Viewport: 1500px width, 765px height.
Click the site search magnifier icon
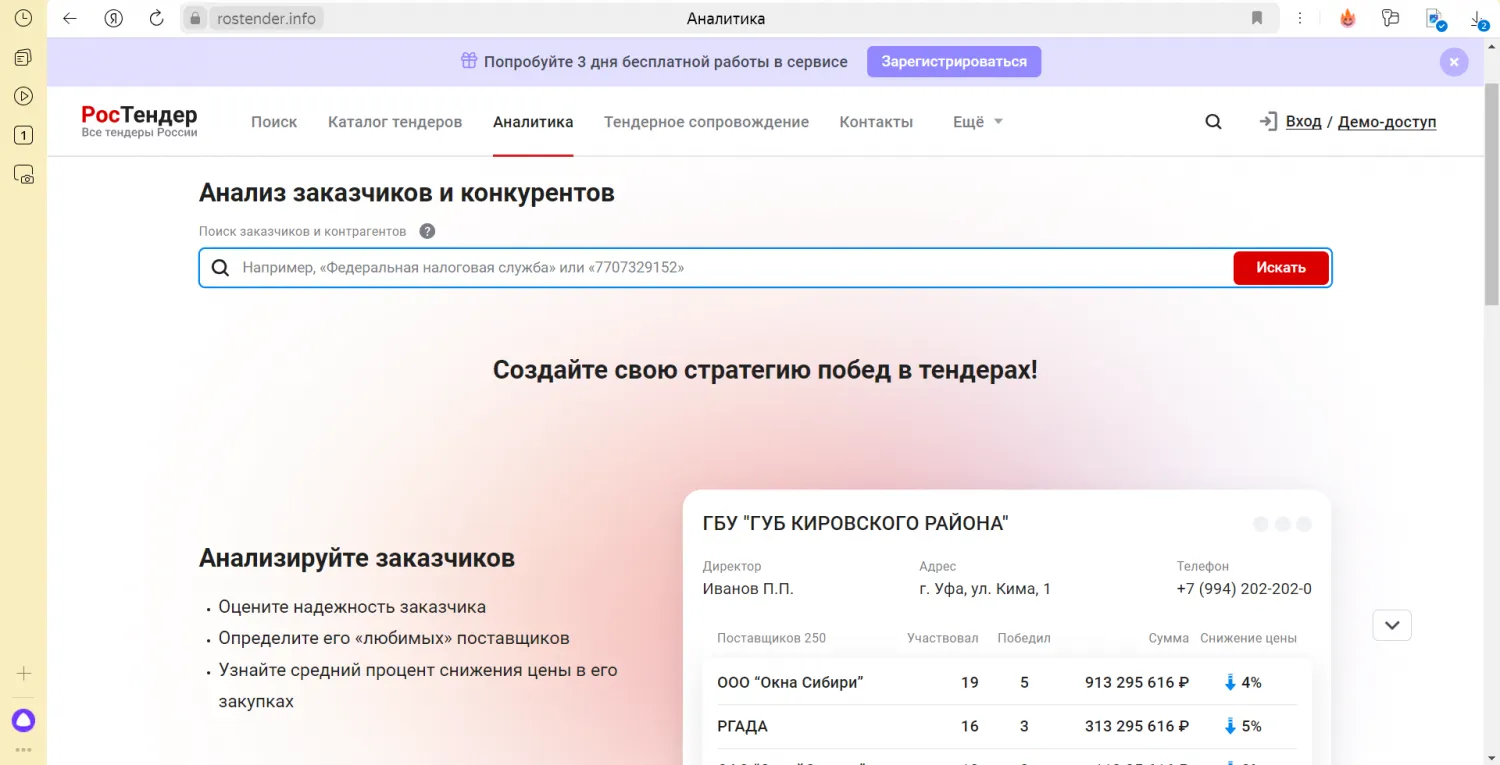coord(1213,122)
